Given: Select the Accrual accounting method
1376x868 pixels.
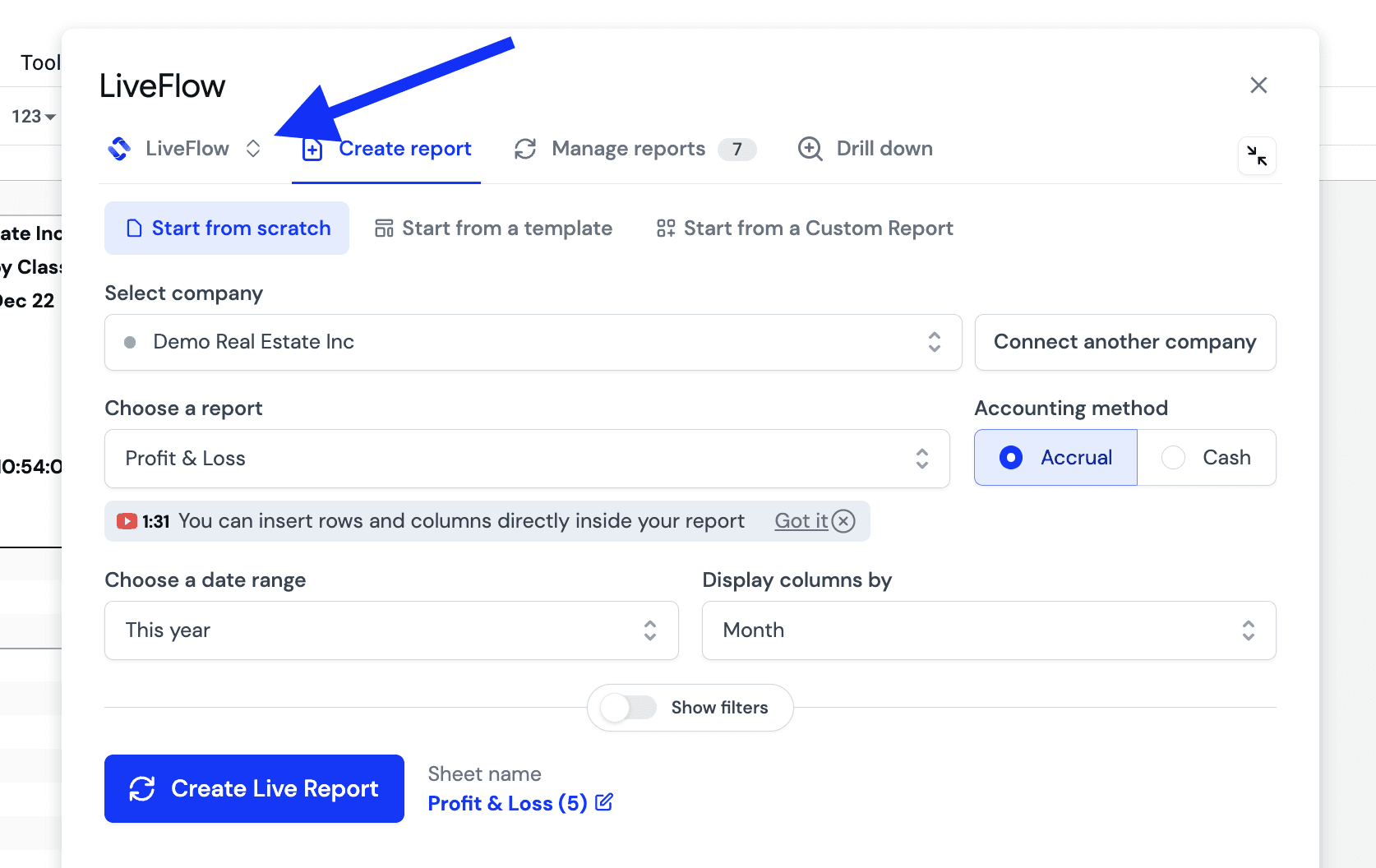Looking at the screenshot, I should point(1056,458).
